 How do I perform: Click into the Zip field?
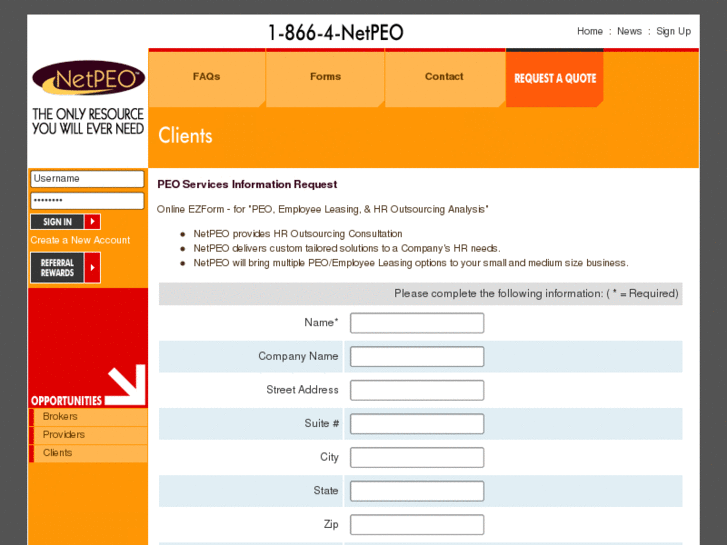(x=417, y=525)
